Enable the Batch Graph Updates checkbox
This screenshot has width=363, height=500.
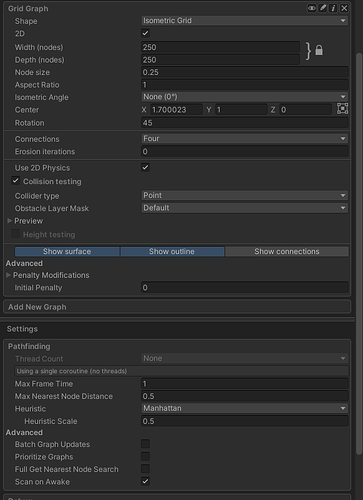145,444
